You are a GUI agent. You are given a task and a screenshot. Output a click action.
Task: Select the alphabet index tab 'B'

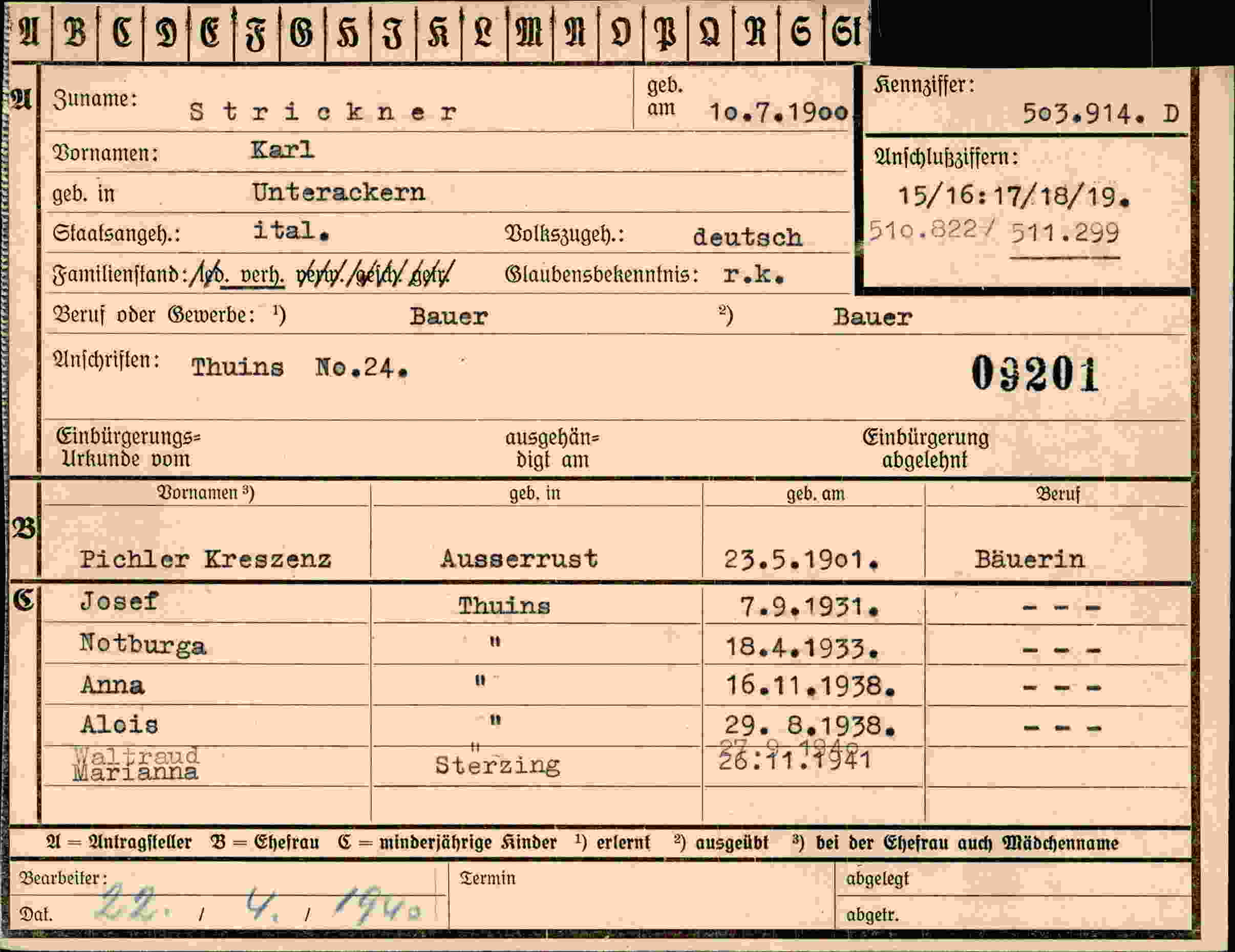pyautogui.click(x=75, y=31)
